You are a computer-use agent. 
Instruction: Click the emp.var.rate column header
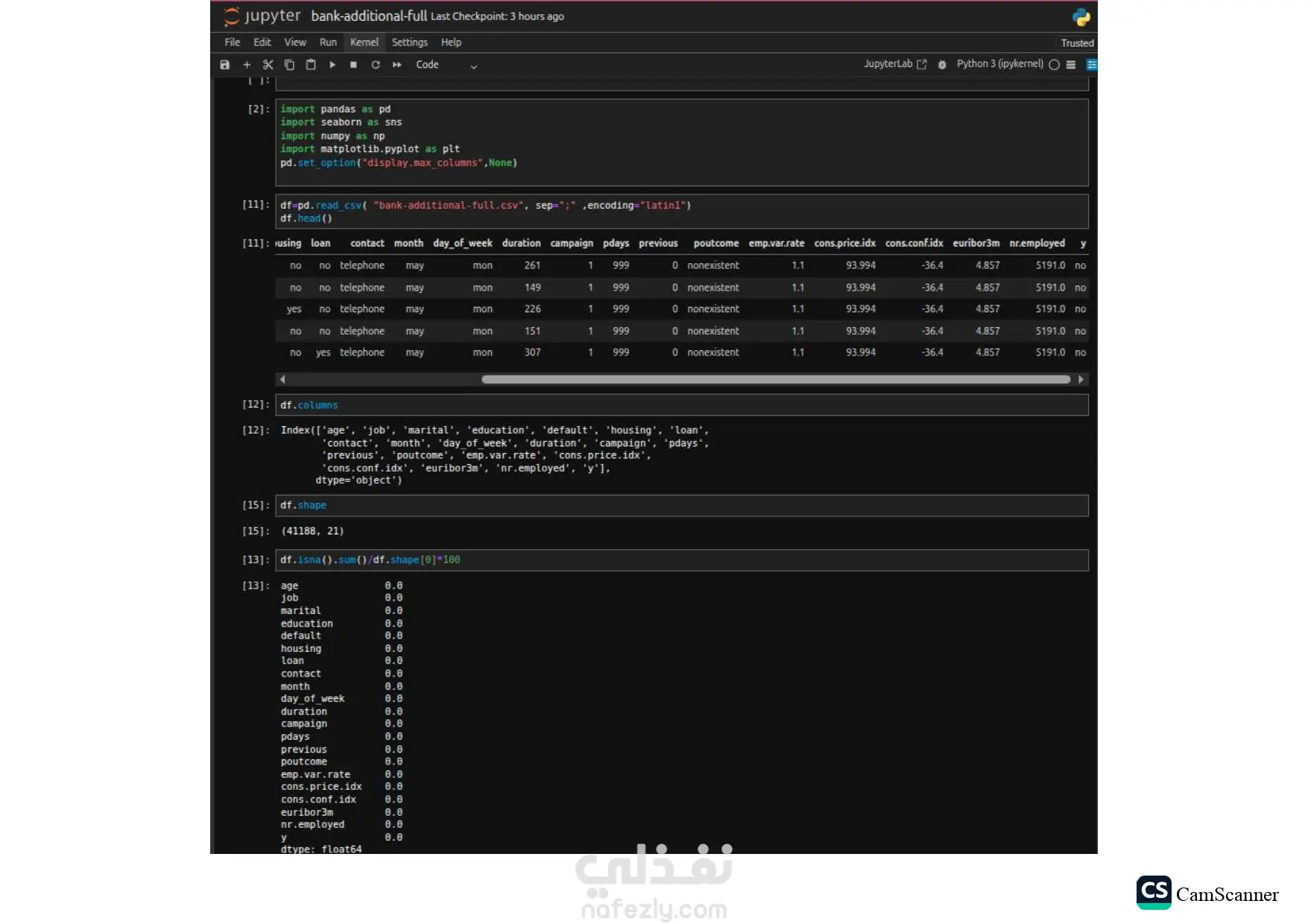777,243
